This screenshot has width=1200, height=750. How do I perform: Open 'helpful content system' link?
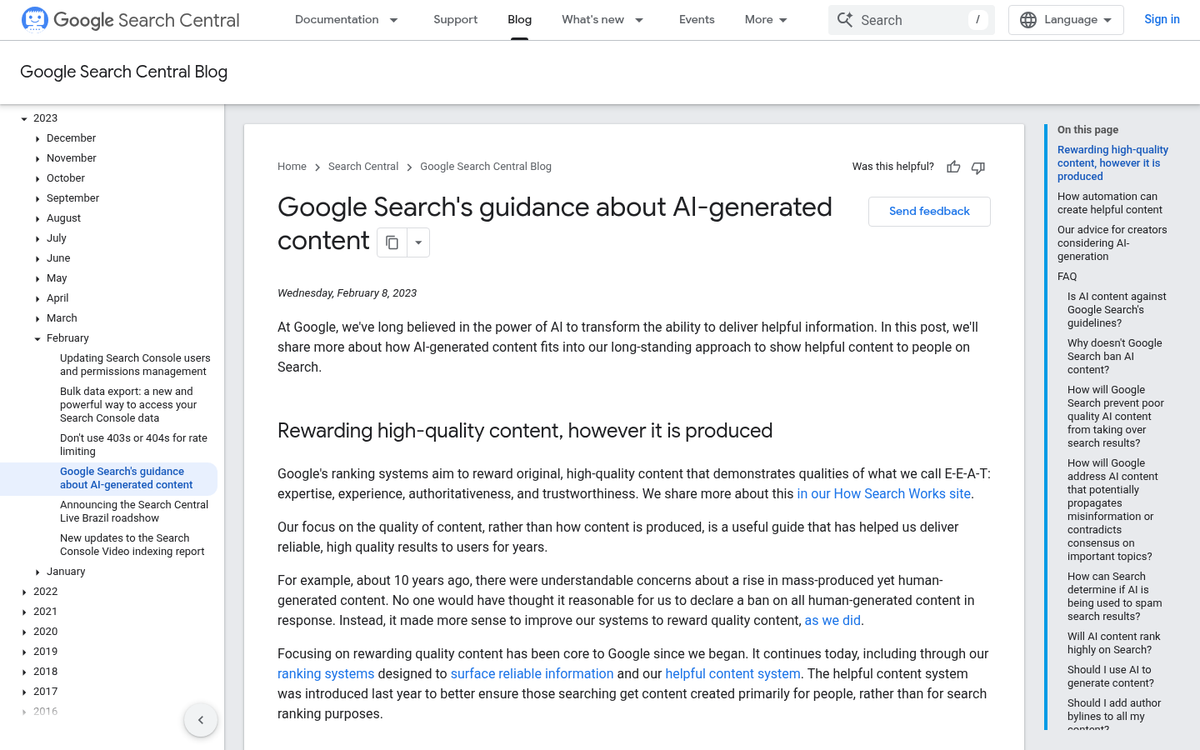coord(733,674)
